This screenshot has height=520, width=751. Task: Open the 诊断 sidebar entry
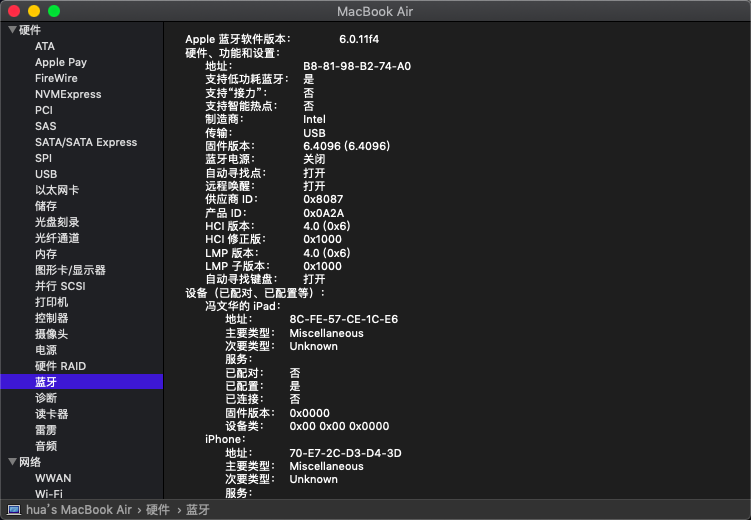click(x=46, y=398)
